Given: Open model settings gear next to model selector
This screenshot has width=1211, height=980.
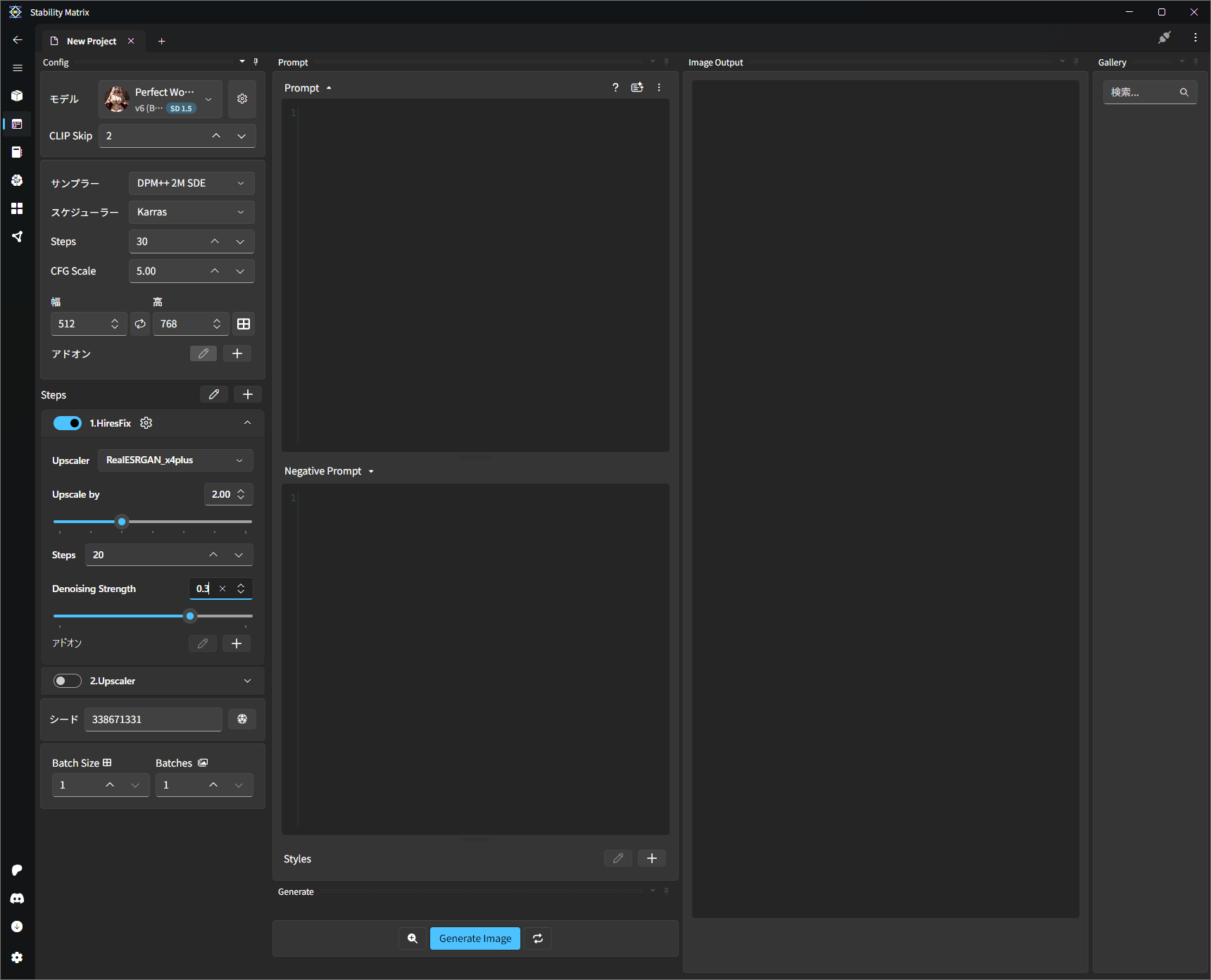Looking at the screenshot, I should (x=242, y=99).
